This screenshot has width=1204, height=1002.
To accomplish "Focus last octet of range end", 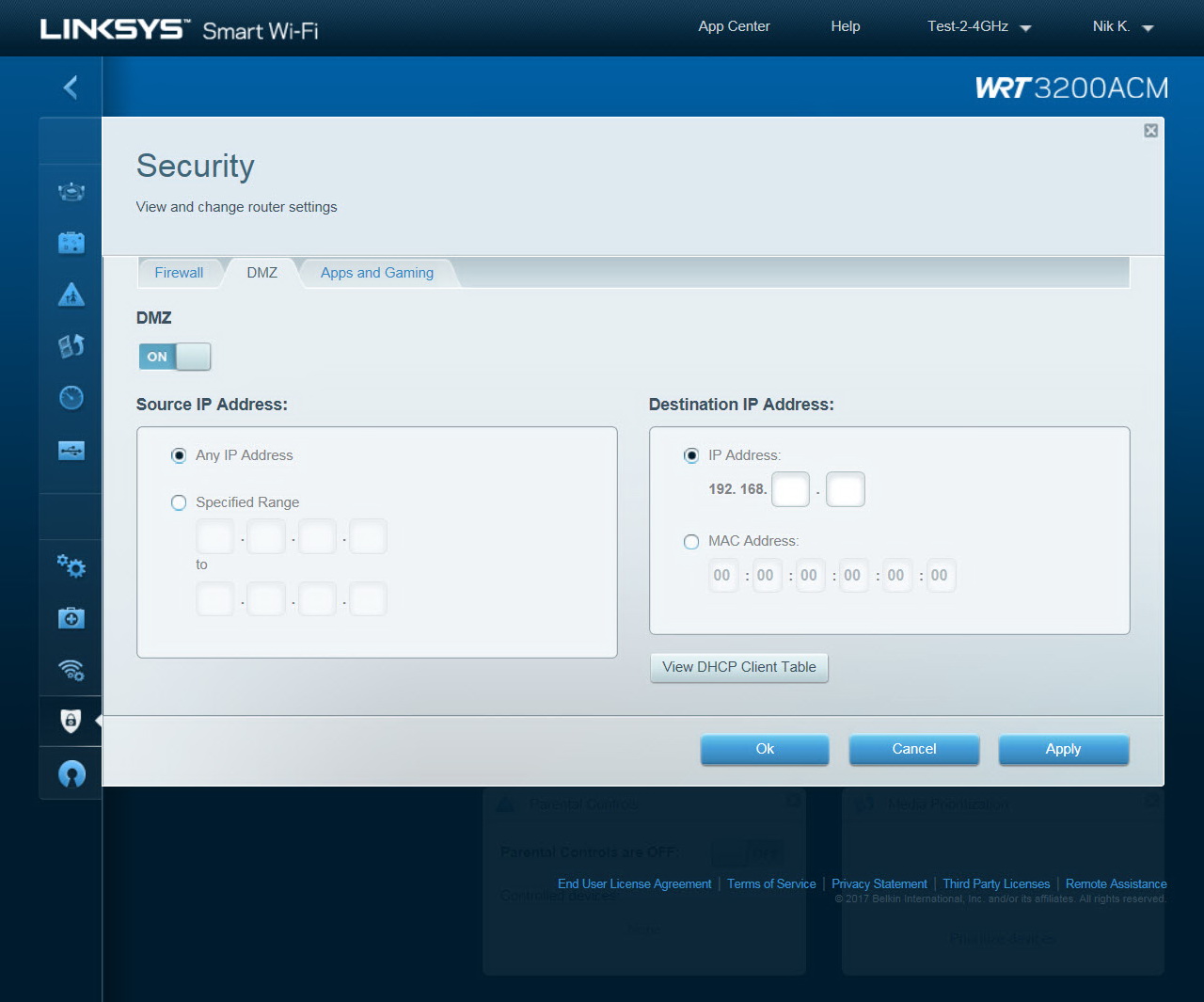I will [x=368, y=598].
